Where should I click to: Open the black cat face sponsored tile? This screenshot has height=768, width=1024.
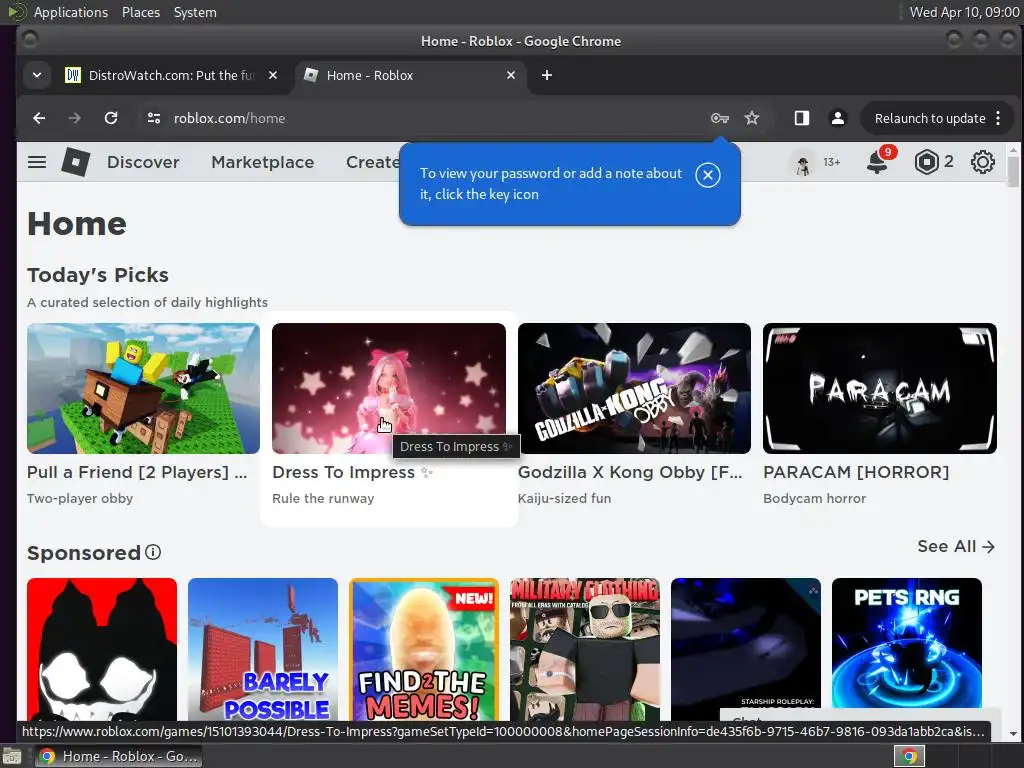click(x=102, y=649)
